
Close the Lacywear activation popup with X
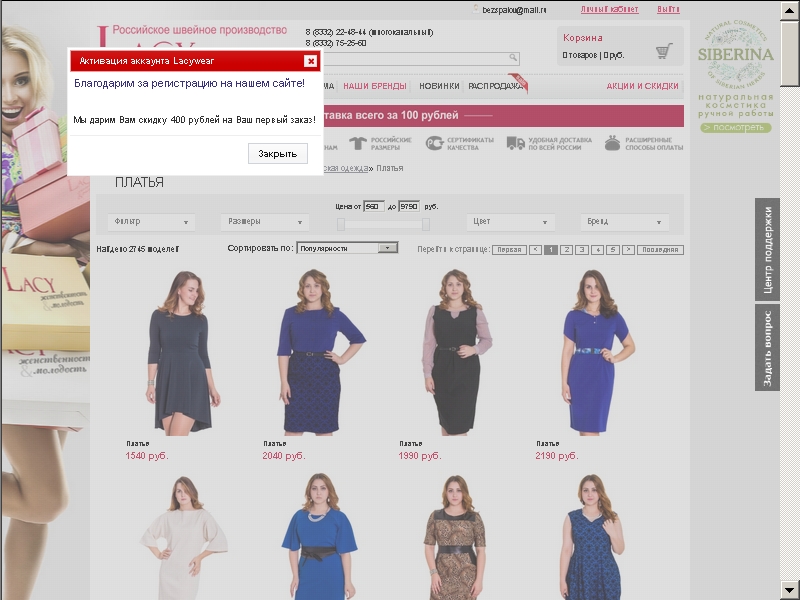310,61
